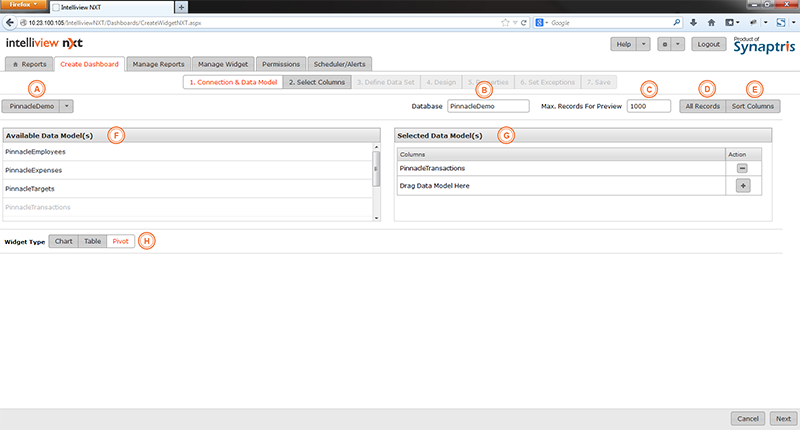Image resolution: width=800 pixels, height=430 pixels.
Task: Go to step 2 Select Columns
Action: tap(316, 83)
